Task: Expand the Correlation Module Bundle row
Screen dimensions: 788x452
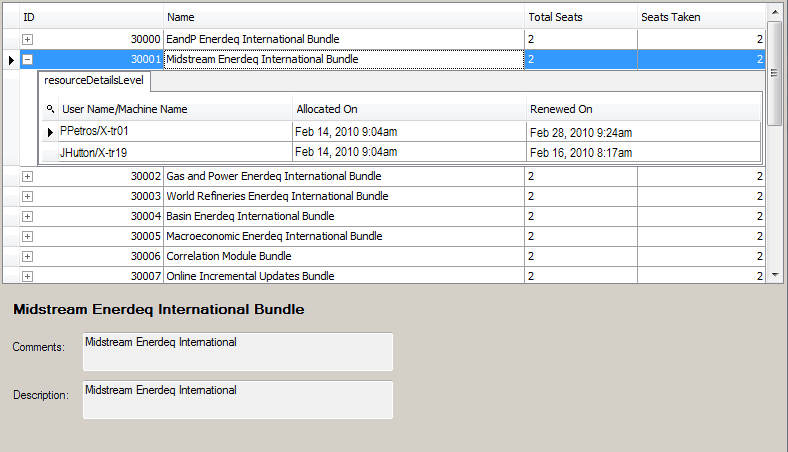Action: [x=27, y=256]
